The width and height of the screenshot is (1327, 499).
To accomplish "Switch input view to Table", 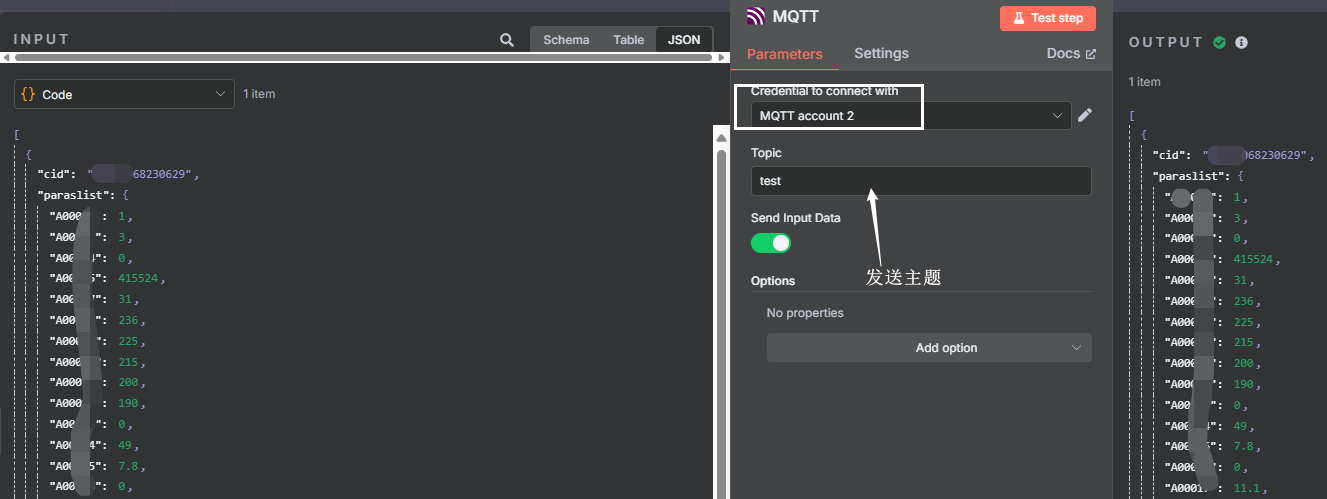I will point(628,40).
